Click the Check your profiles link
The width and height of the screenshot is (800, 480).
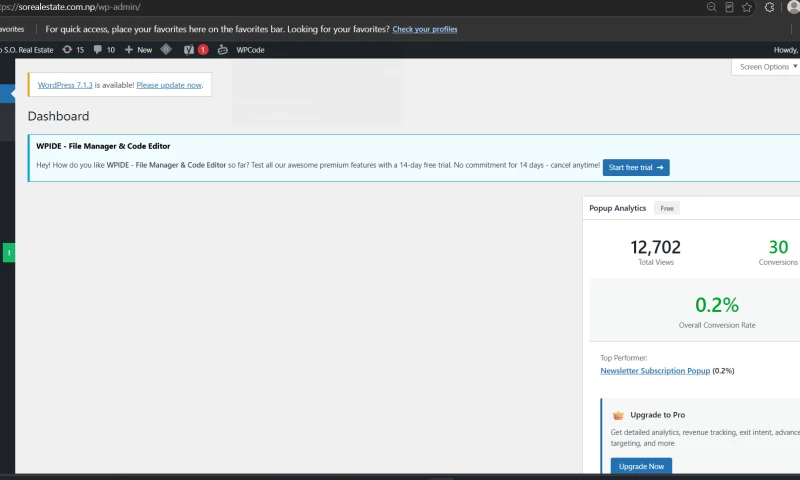pos(424,29)
